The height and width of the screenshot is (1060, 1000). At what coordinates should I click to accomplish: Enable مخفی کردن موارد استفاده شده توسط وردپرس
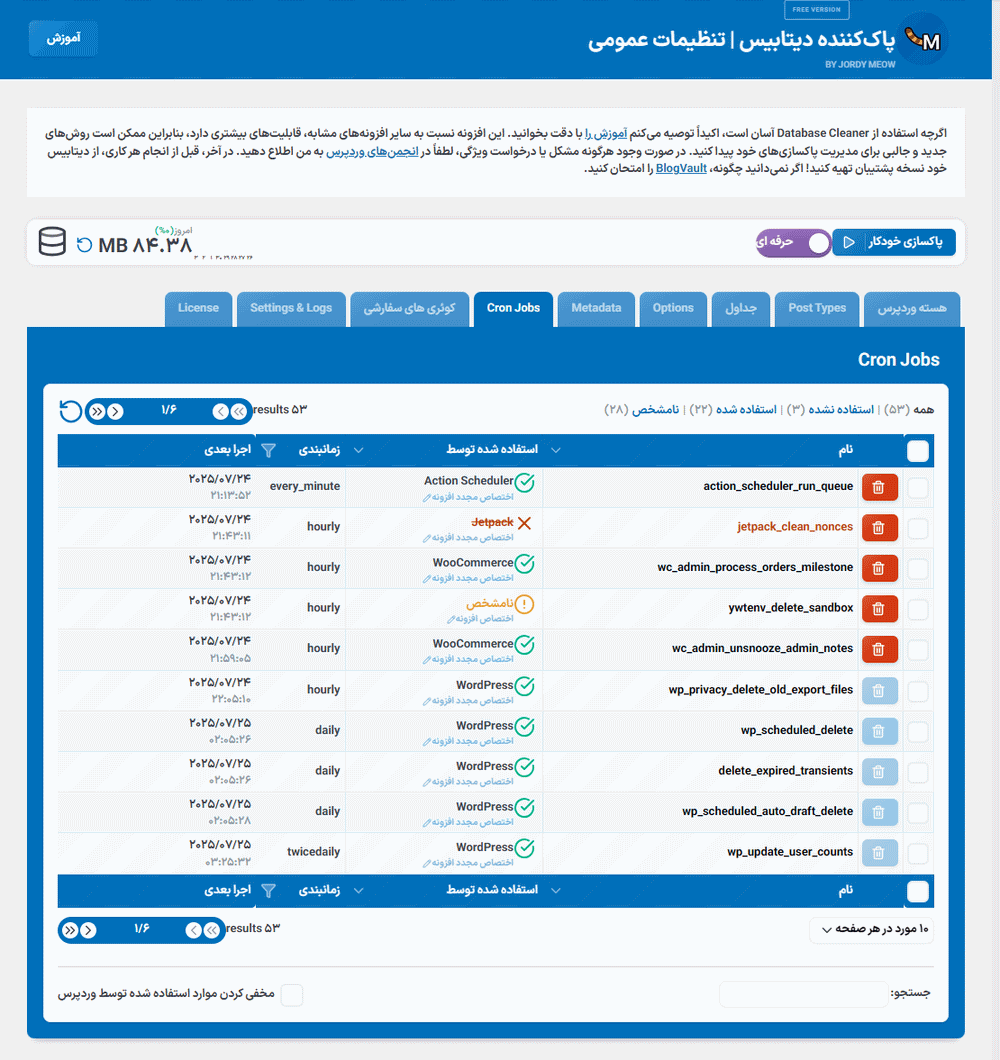pos(291,995)
